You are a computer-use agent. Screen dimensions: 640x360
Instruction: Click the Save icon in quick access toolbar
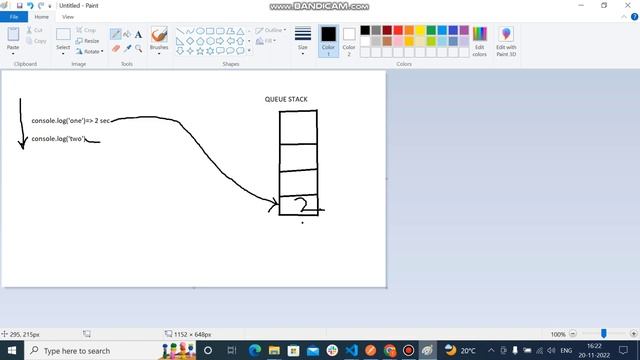tap(19, 6)
